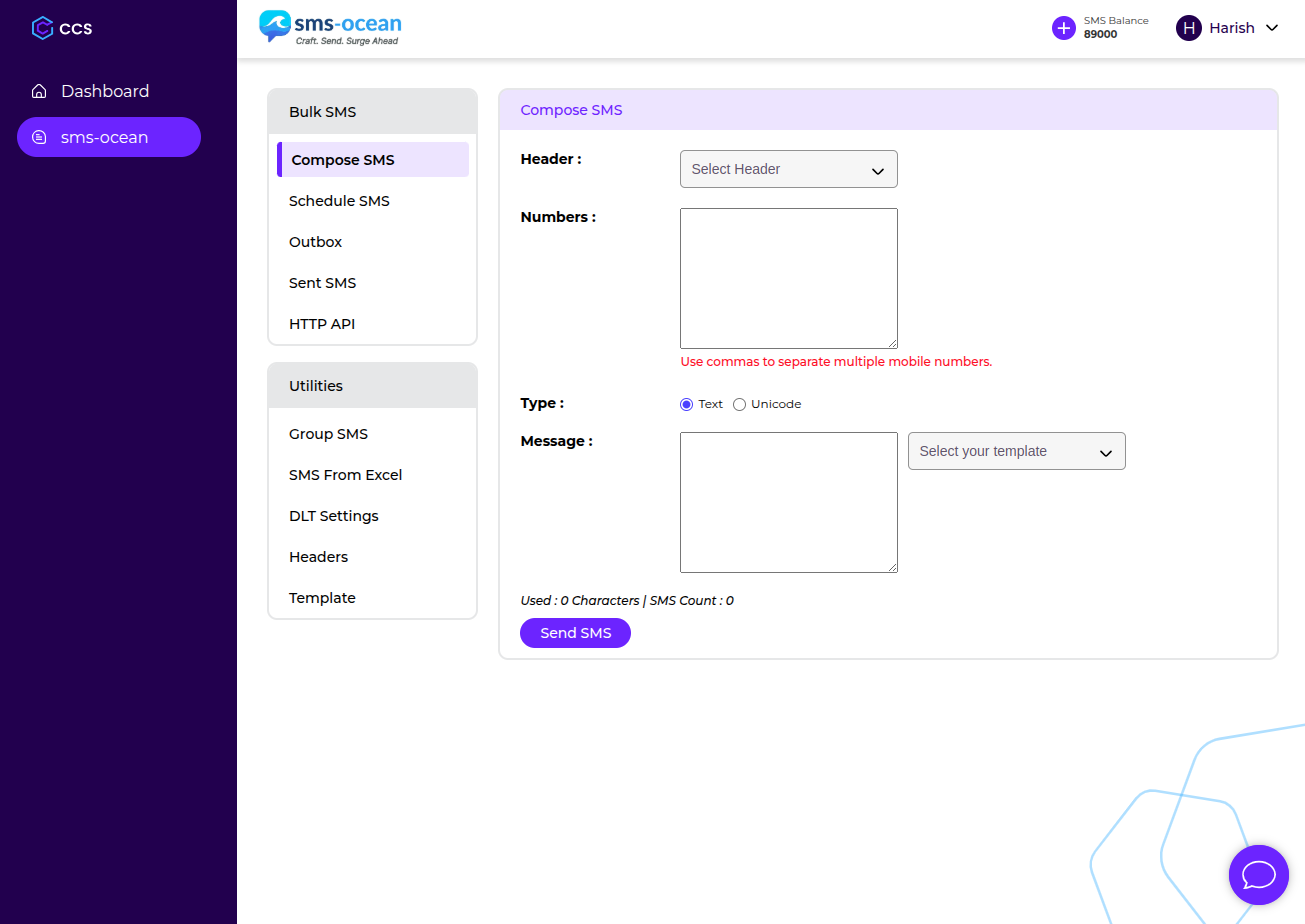Go to the Outbox section
This screenshot has height=924, width=1305.
[315, 242]
